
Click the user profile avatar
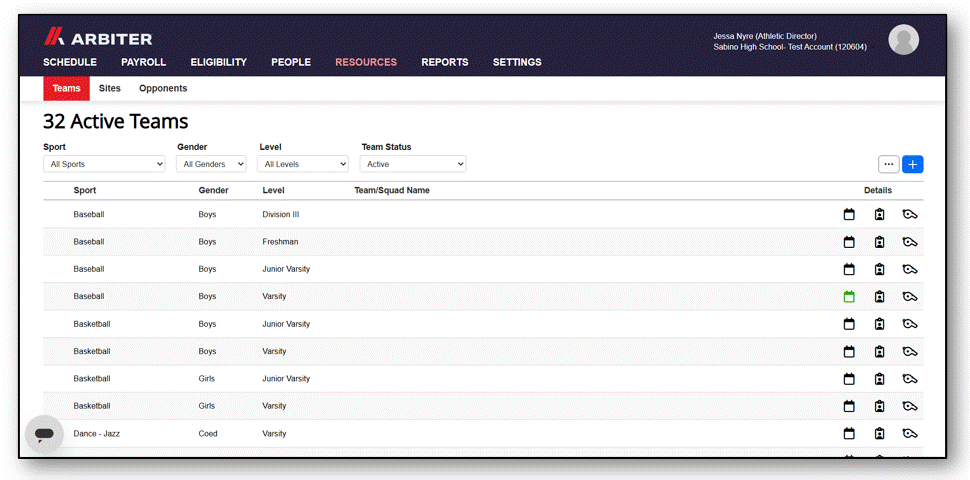click(x=903, y=40)
